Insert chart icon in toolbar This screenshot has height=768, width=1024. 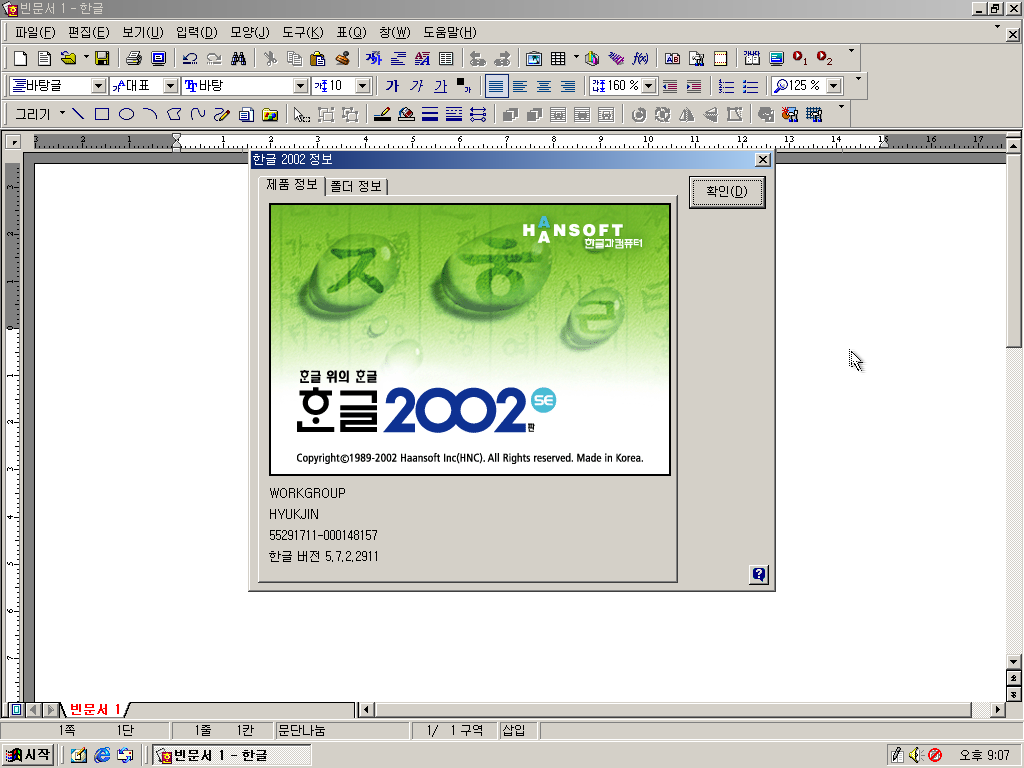[592, 59]
